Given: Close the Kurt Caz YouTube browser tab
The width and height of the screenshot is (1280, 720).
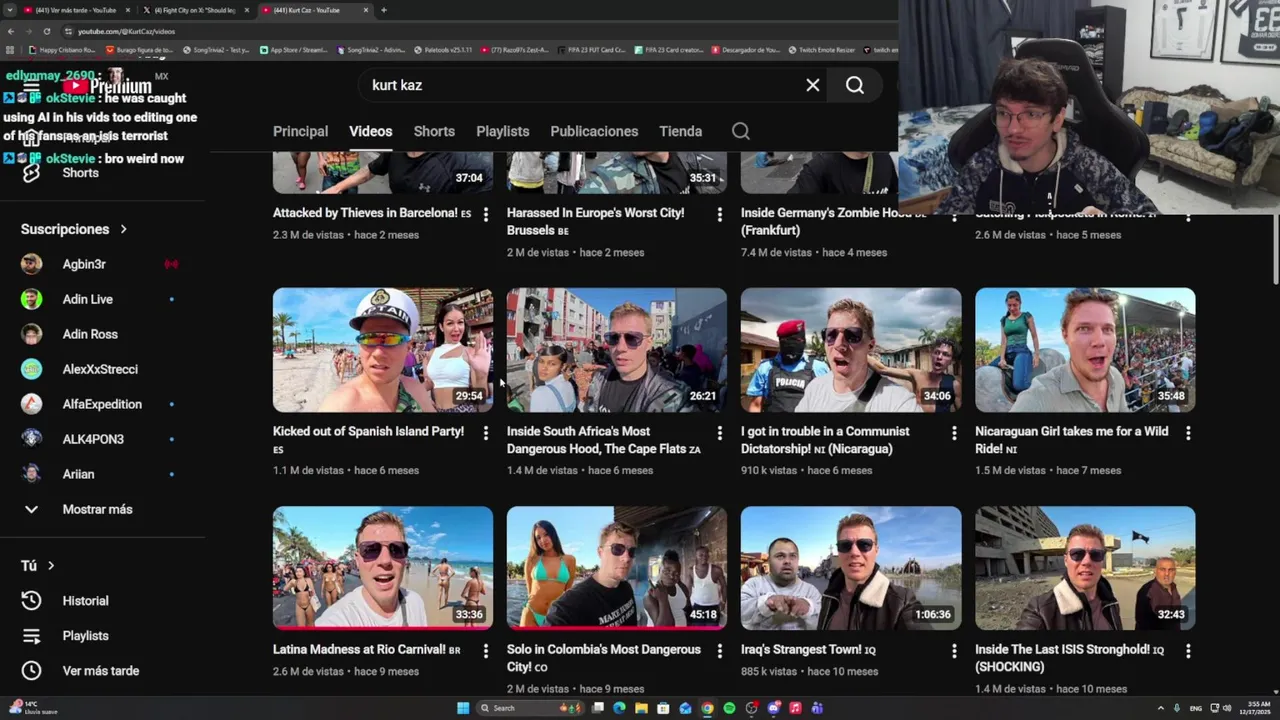Looking at the screenshot, I should [366, 10].
